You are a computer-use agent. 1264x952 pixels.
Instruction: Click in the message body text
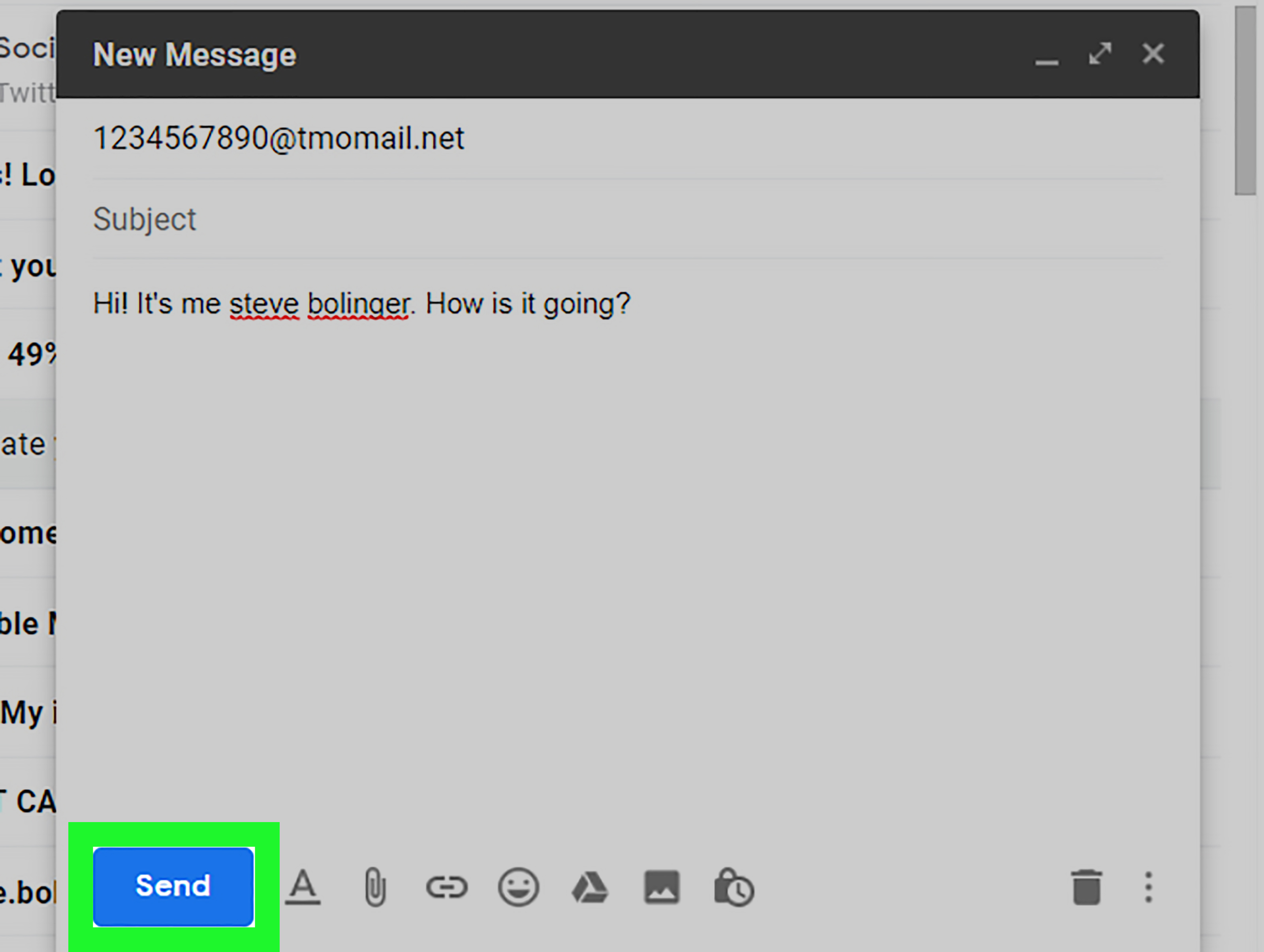(361, 303)
